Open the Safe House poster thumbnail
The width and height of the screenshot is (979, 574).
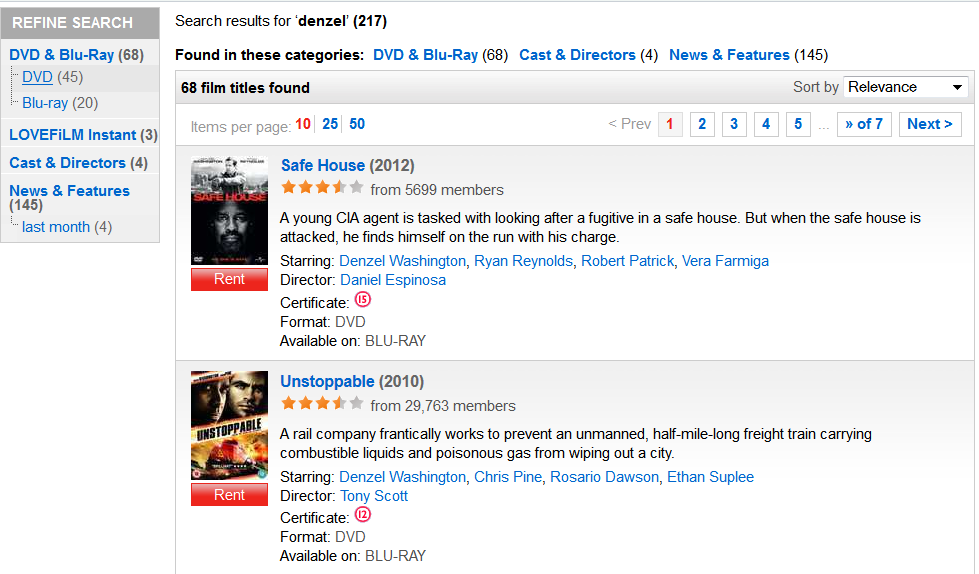pyautogui.click(x=229, y=211)
